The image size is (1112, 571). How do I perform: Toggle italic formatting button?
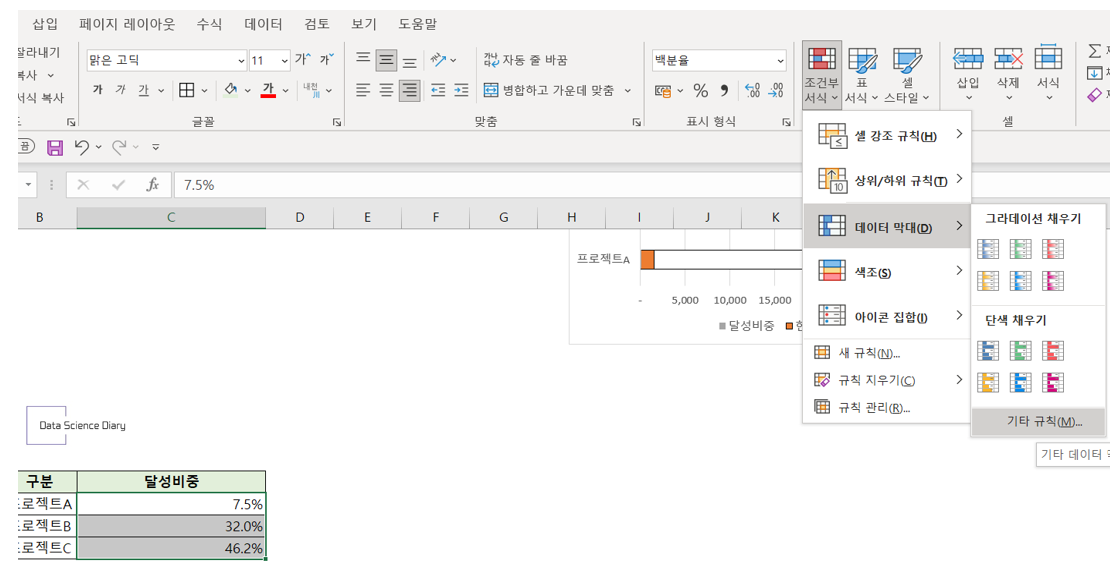point(121,90)
